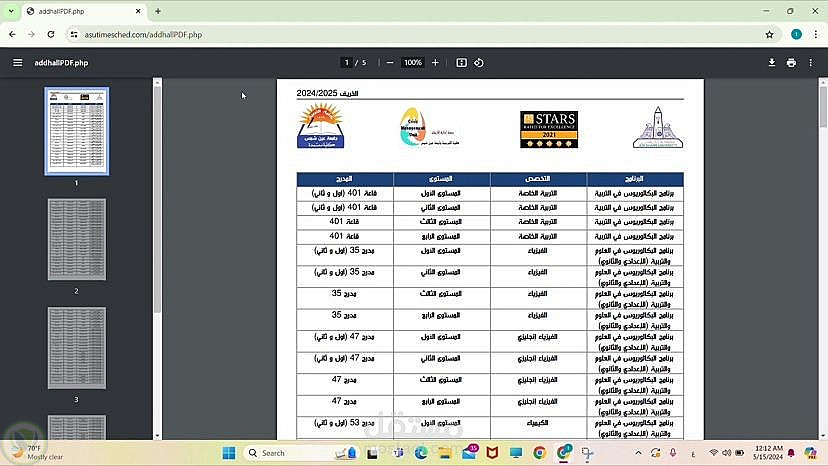Click the fit to page icon

coord(462,63)
